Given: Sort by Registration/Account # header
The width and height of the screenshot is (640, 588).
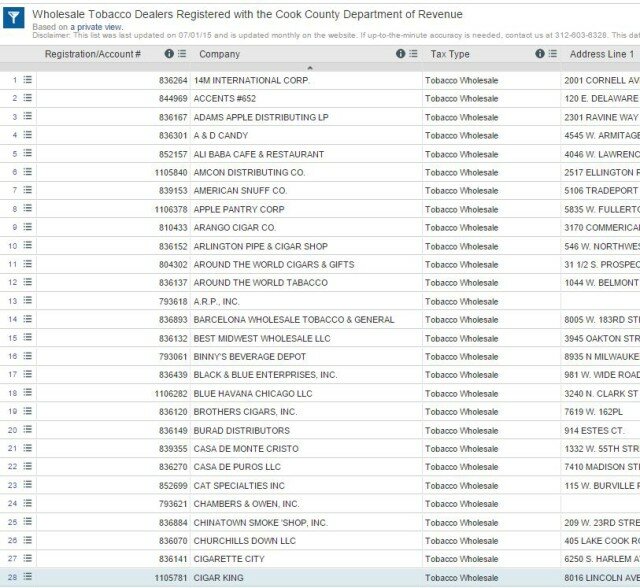Looking at the screenshot, I should coord(93,54).
